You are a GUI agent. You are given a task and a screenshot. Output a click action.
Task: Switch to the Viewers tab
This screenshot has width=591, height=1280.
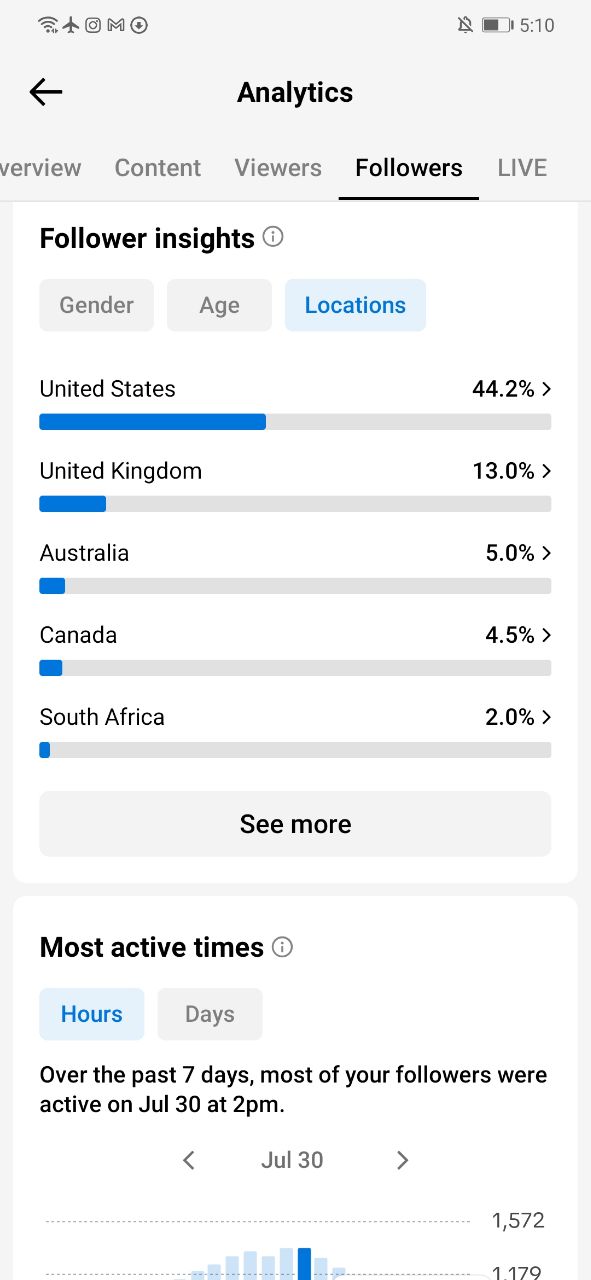point(278,168)
